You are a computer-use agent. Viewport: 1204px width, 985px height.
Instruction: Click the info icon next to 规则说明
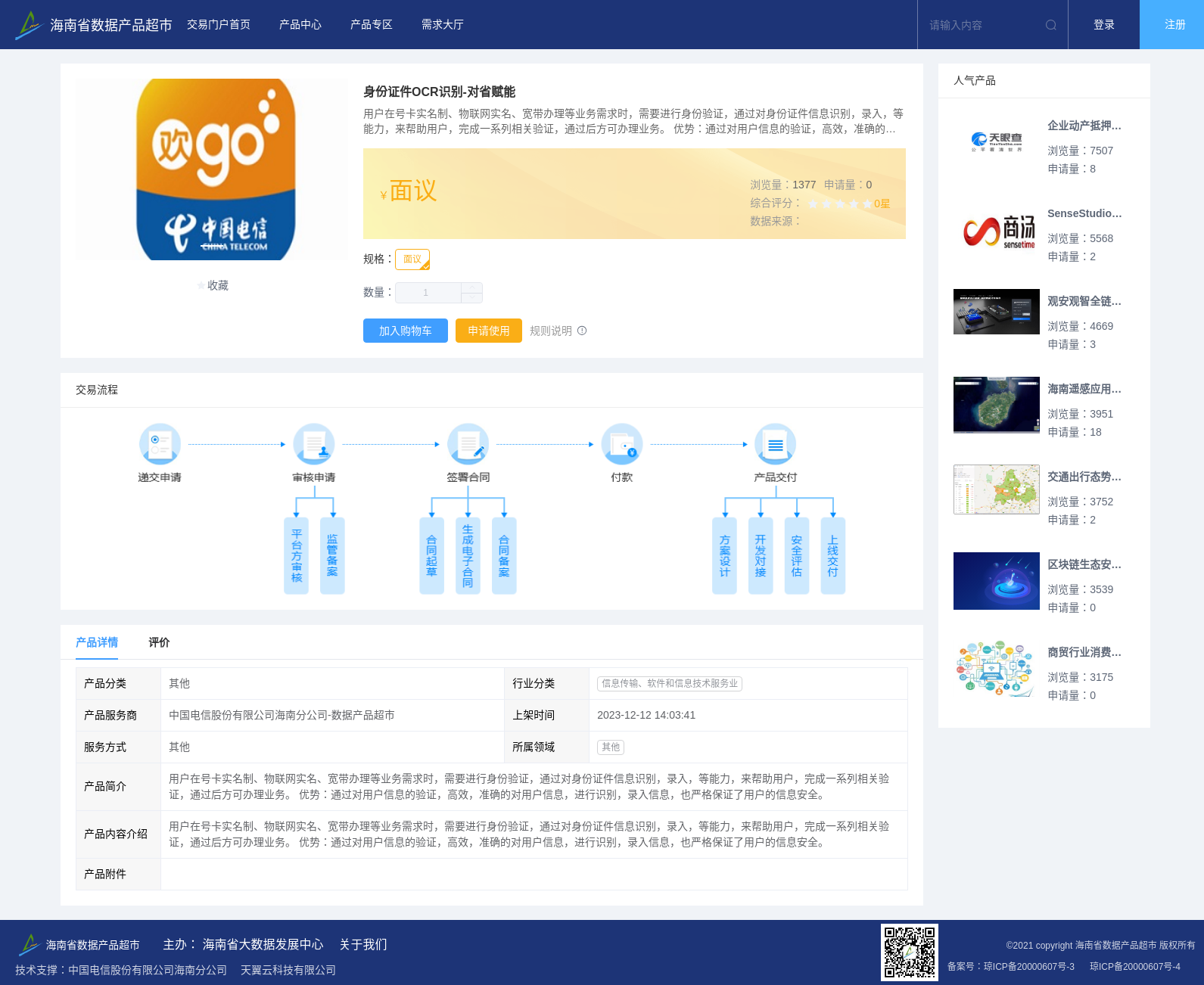point(582,331)
